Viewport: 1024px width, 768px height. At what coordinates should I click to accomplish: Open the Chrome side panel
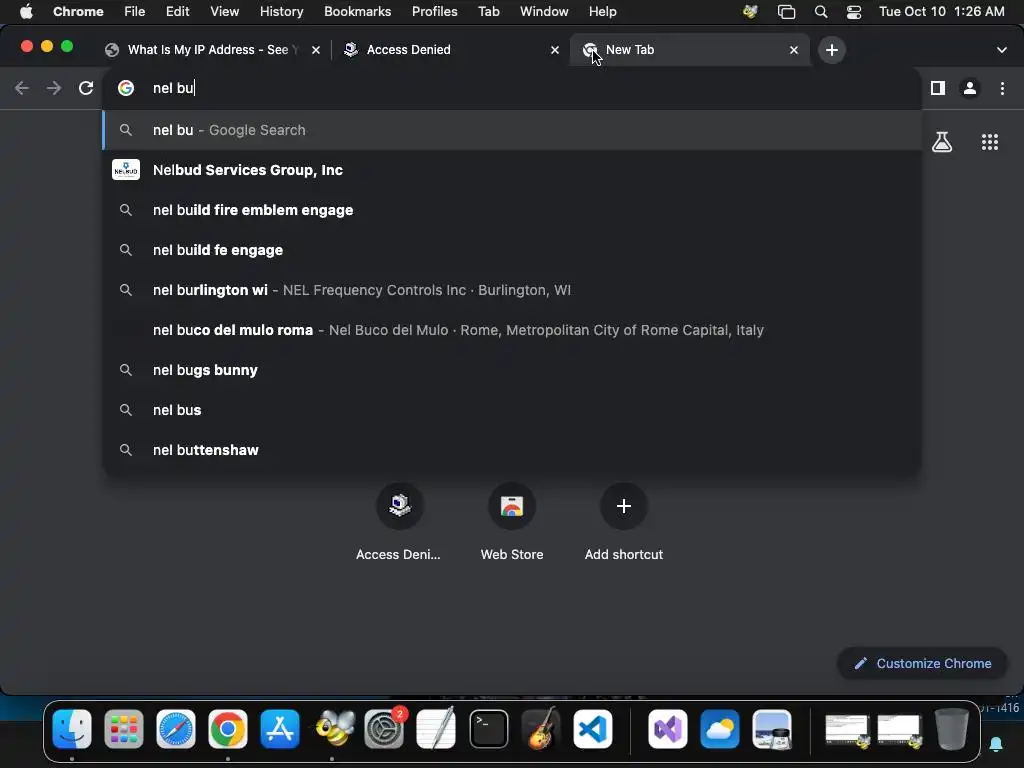pos(938,88)
